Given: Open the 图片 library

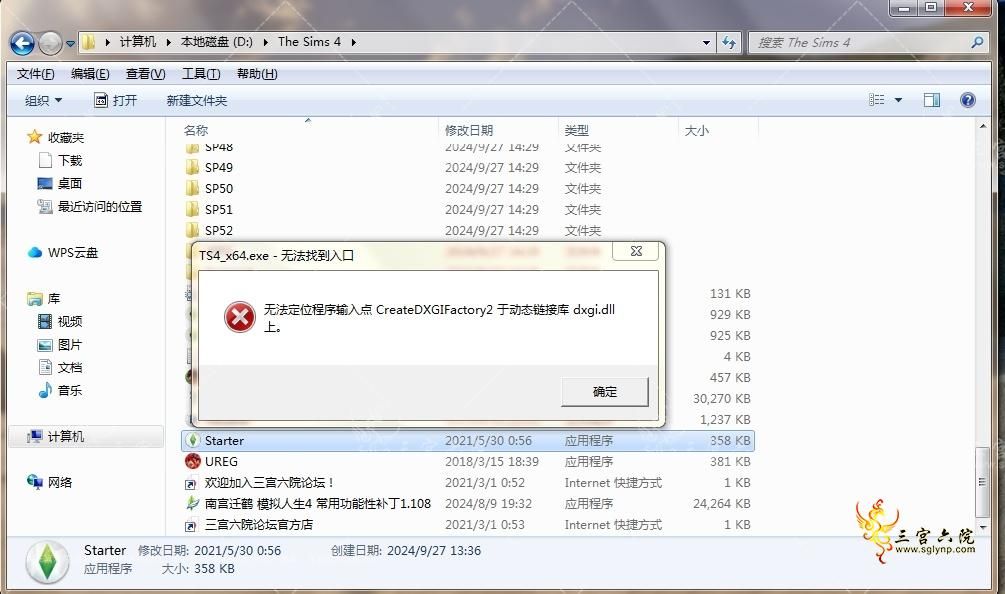Looking at the screenshot, I should (70, 345).
